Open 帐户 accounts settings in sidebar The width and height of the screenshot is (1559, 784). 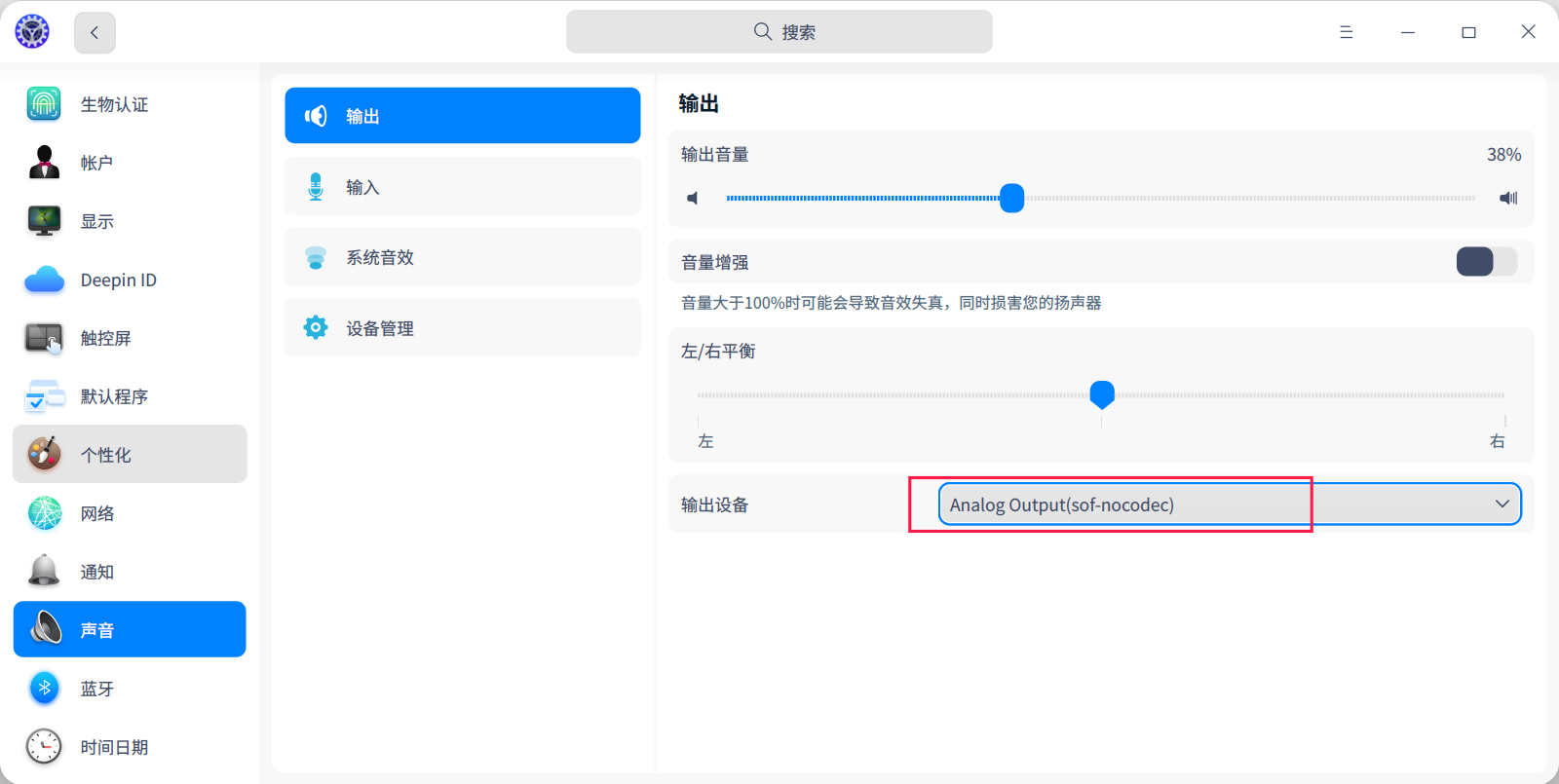pyautogui.click(x=130, y=163)
